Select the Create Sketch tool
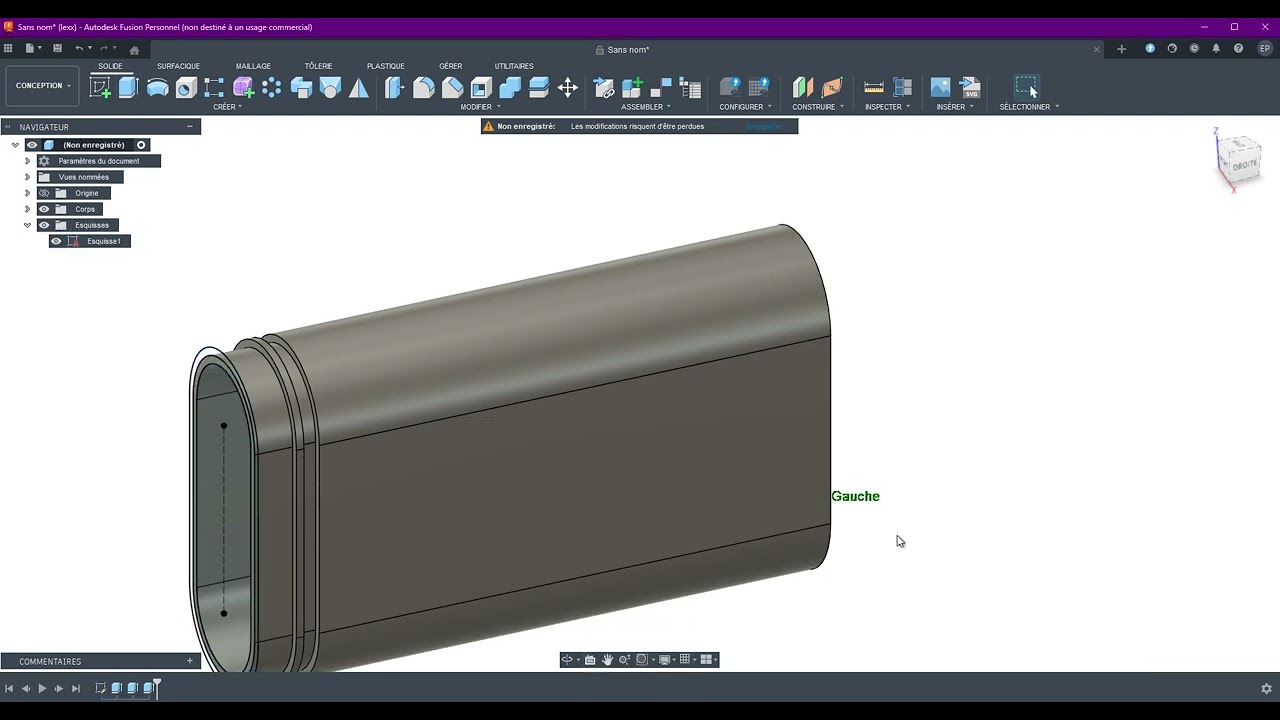The width and height of the screenshot is (1280, 720). [x=100, y=88]
